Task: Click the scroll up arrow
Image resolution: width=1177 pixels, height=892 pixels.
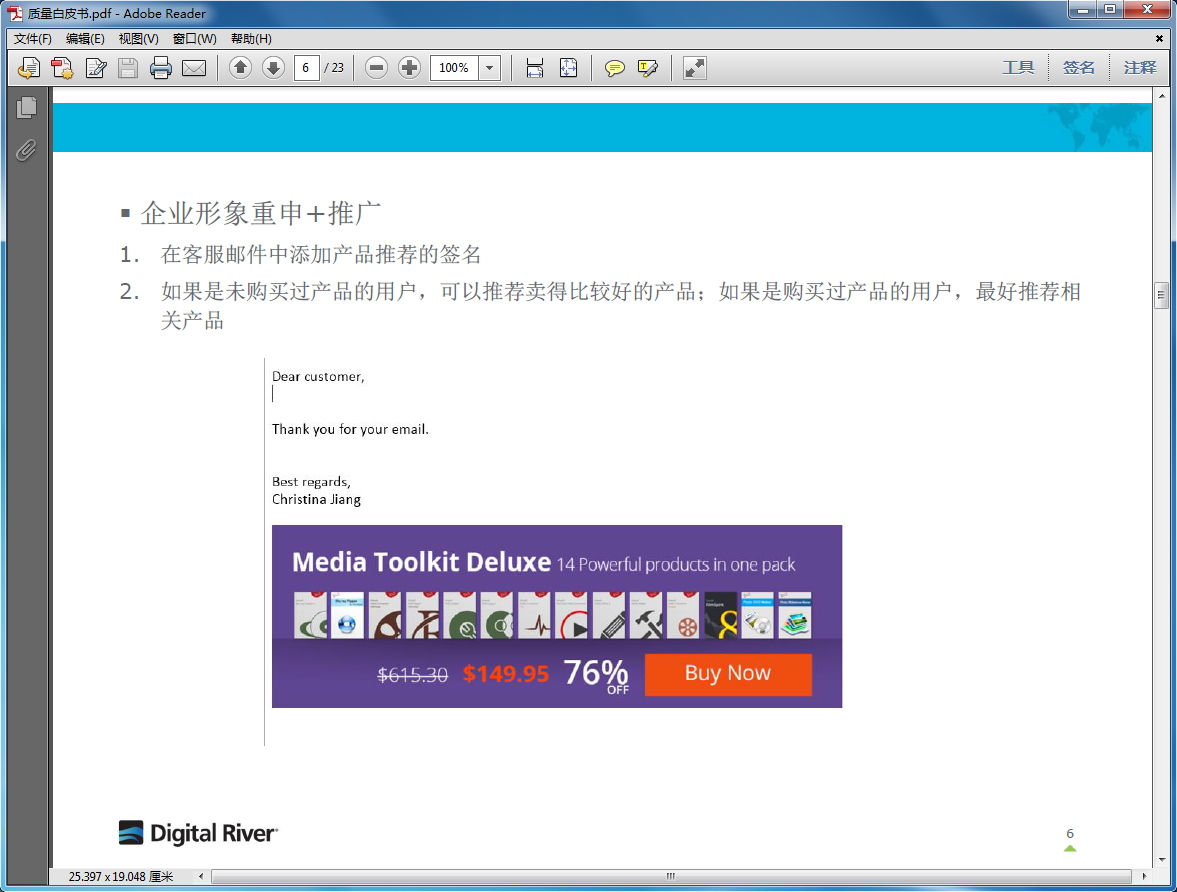Action: coord(1161,96)
